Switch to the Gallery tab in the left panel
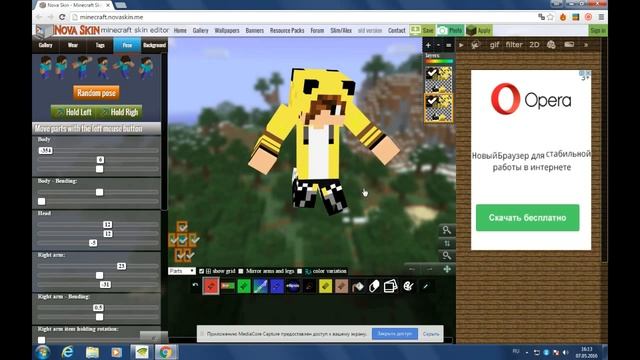 45,45
